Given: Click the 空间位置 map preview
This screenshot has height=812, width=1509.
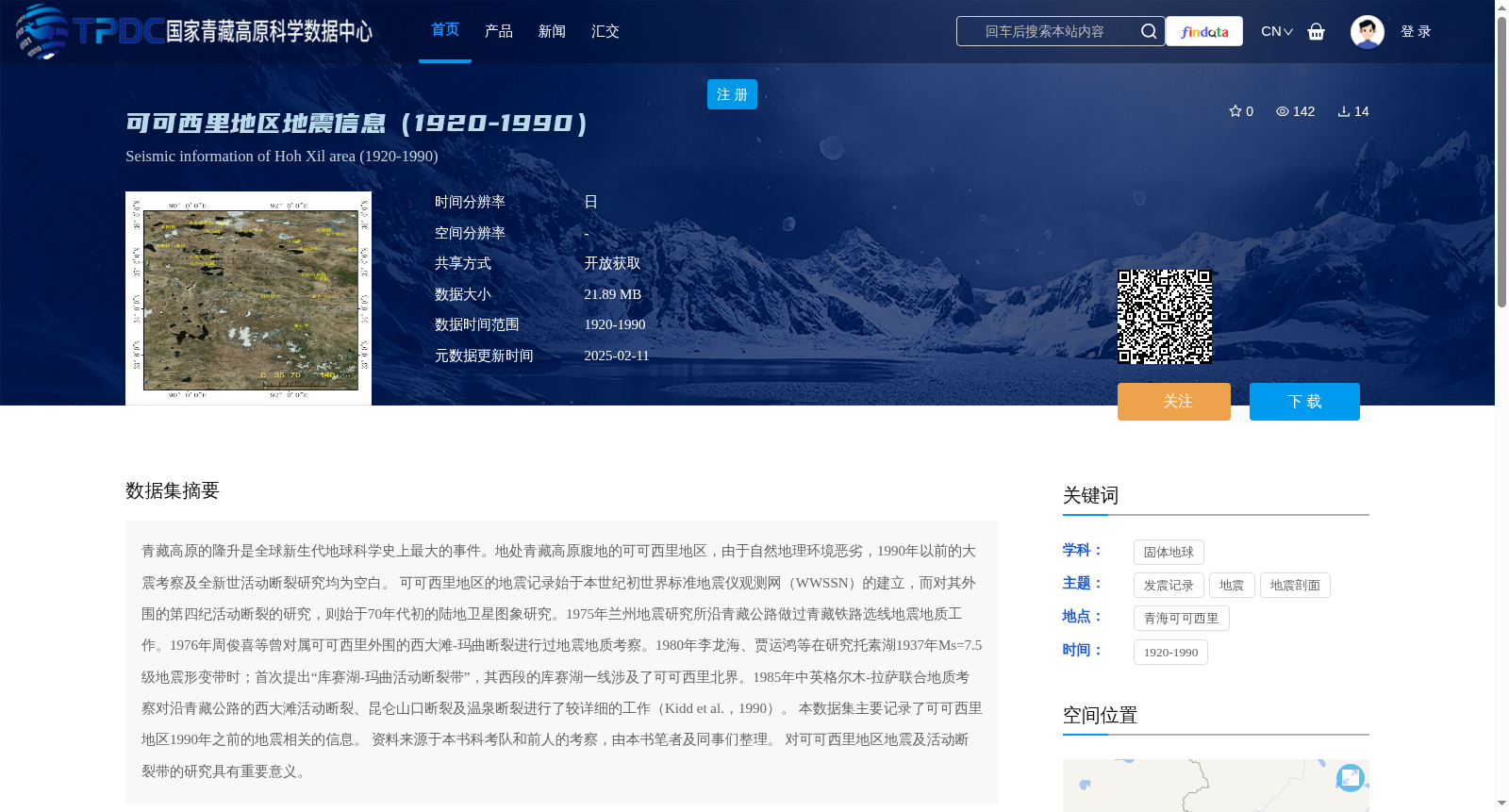Looking at the screenshot, I should tap(1216, 786).
